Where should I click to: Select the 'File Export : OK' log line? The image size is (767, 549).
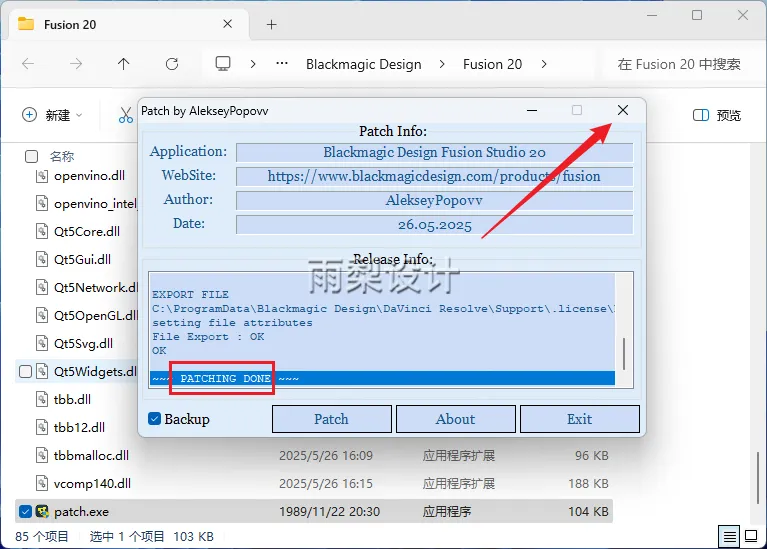pyautogui.click(x=208, y=337)
